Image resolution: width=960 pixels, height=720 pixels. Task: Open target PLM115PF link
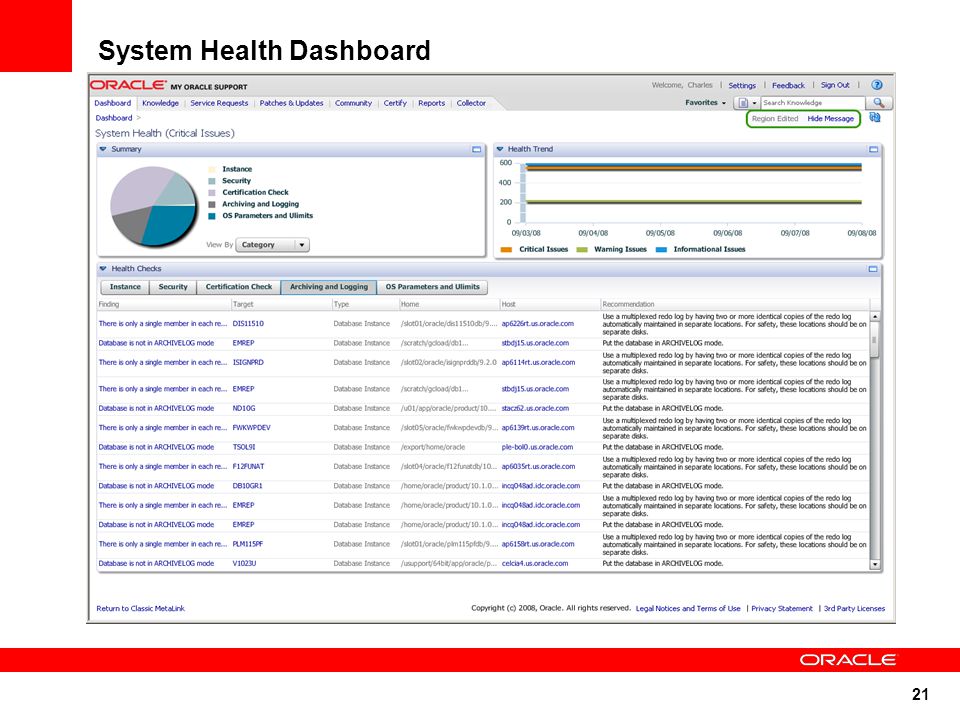pyautogui.click(x=247, y=544)
